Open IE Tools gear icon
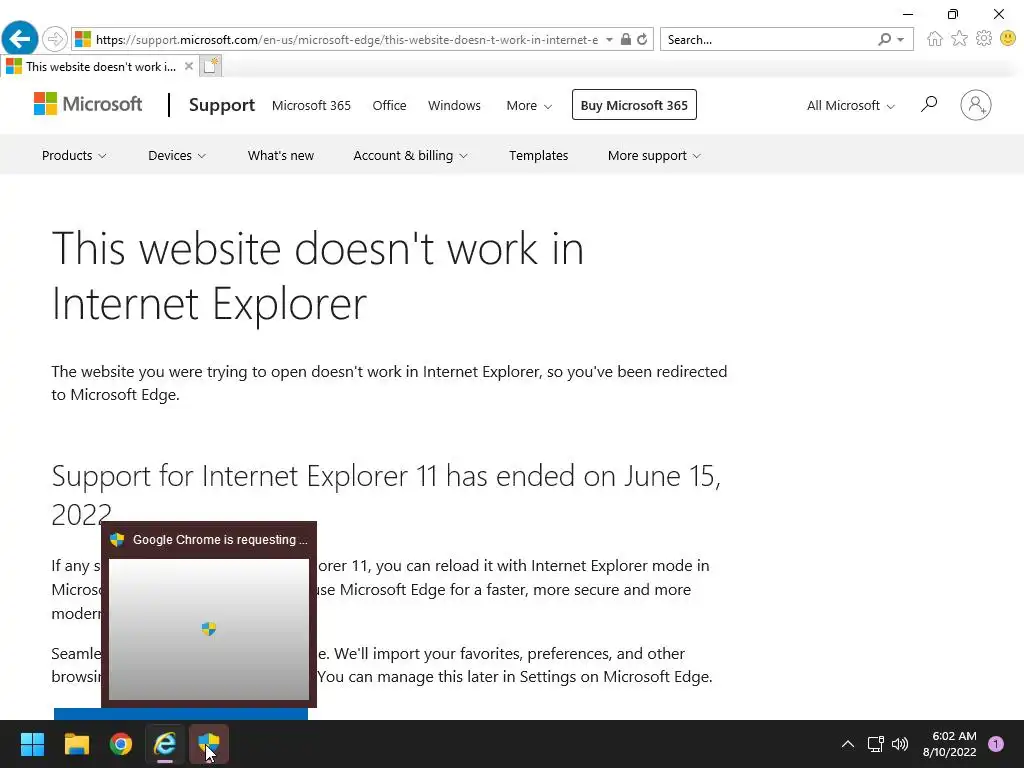The width and height of the screenshot is (1024, 768). click(984, 39)
